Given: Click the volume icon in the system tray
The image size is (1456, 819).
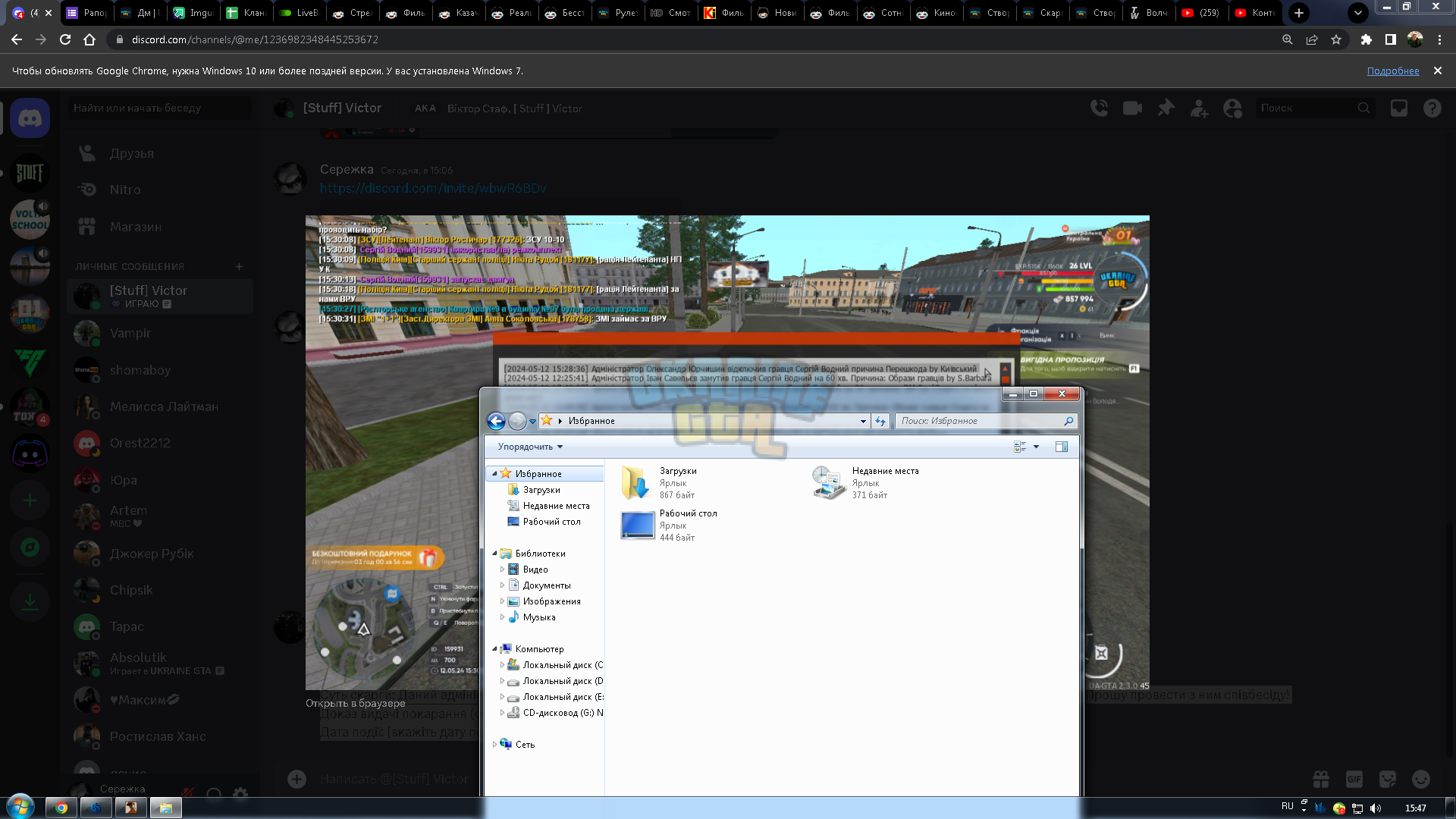Looking at the screenshot, I should pyautogui.click(x=1376, y=808).
